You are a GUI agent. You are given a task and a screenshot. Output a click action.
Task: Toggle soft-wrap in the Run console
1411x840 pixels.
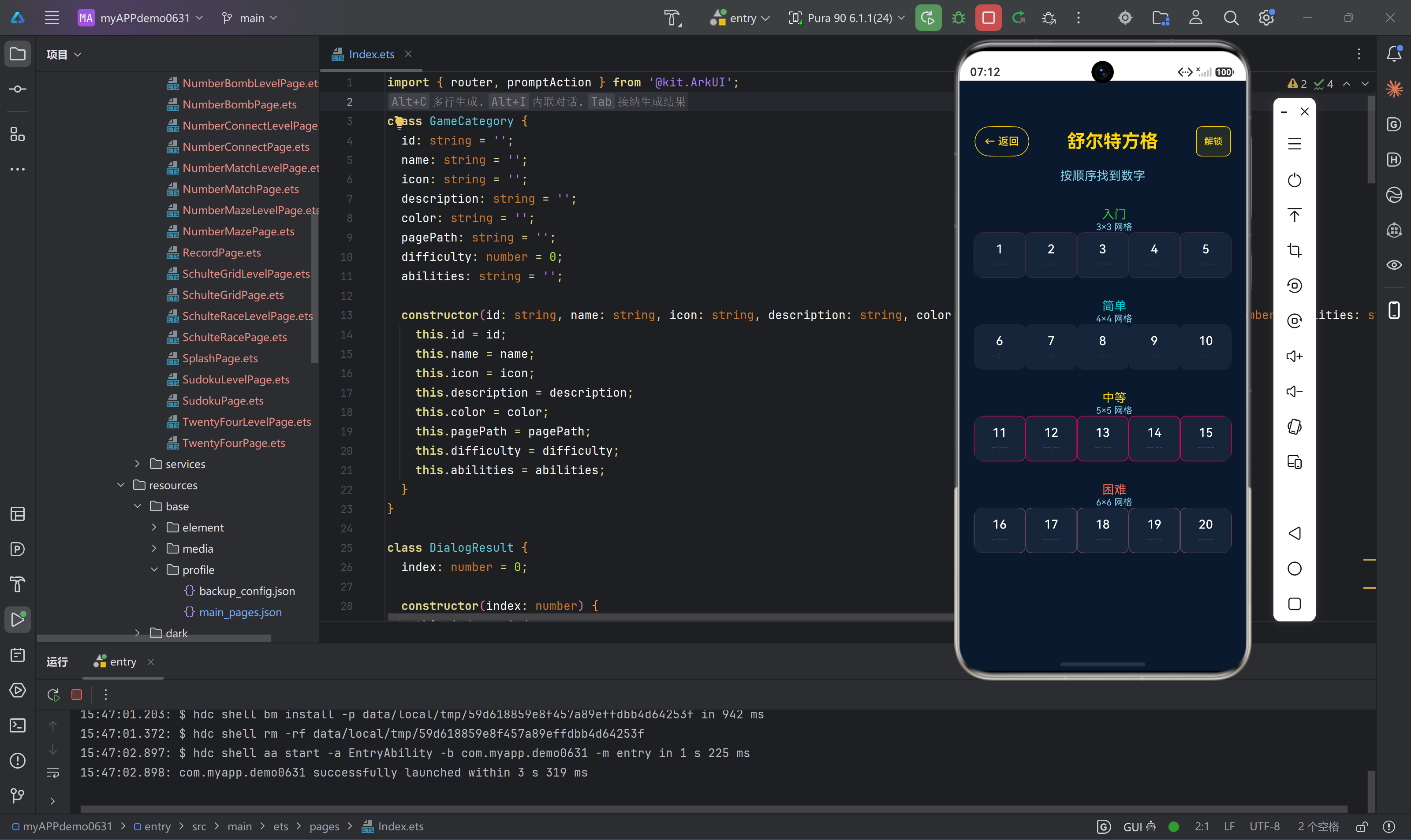52,773
